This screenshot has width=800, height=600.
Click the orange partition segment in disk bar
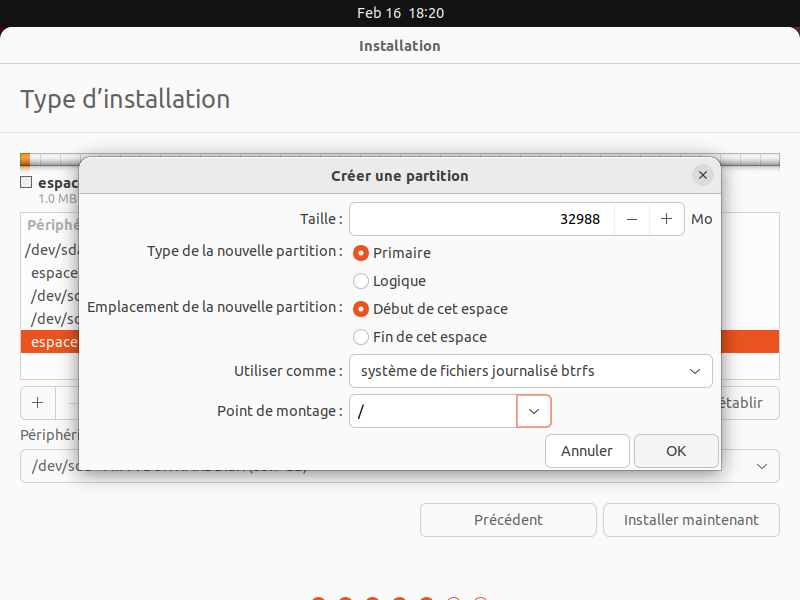tap(25, 160)
